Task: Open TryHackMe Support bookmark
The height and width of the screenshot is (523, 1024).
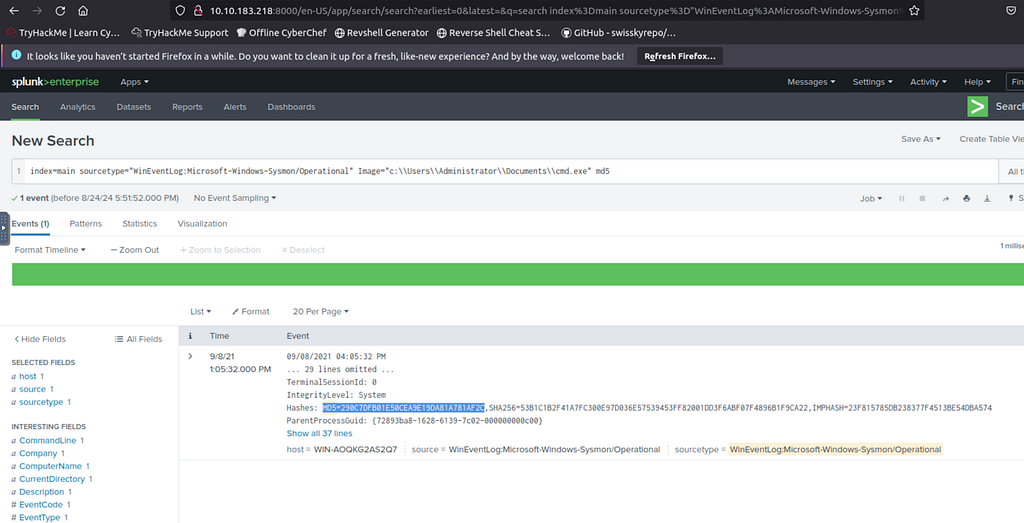Action: 180,33
